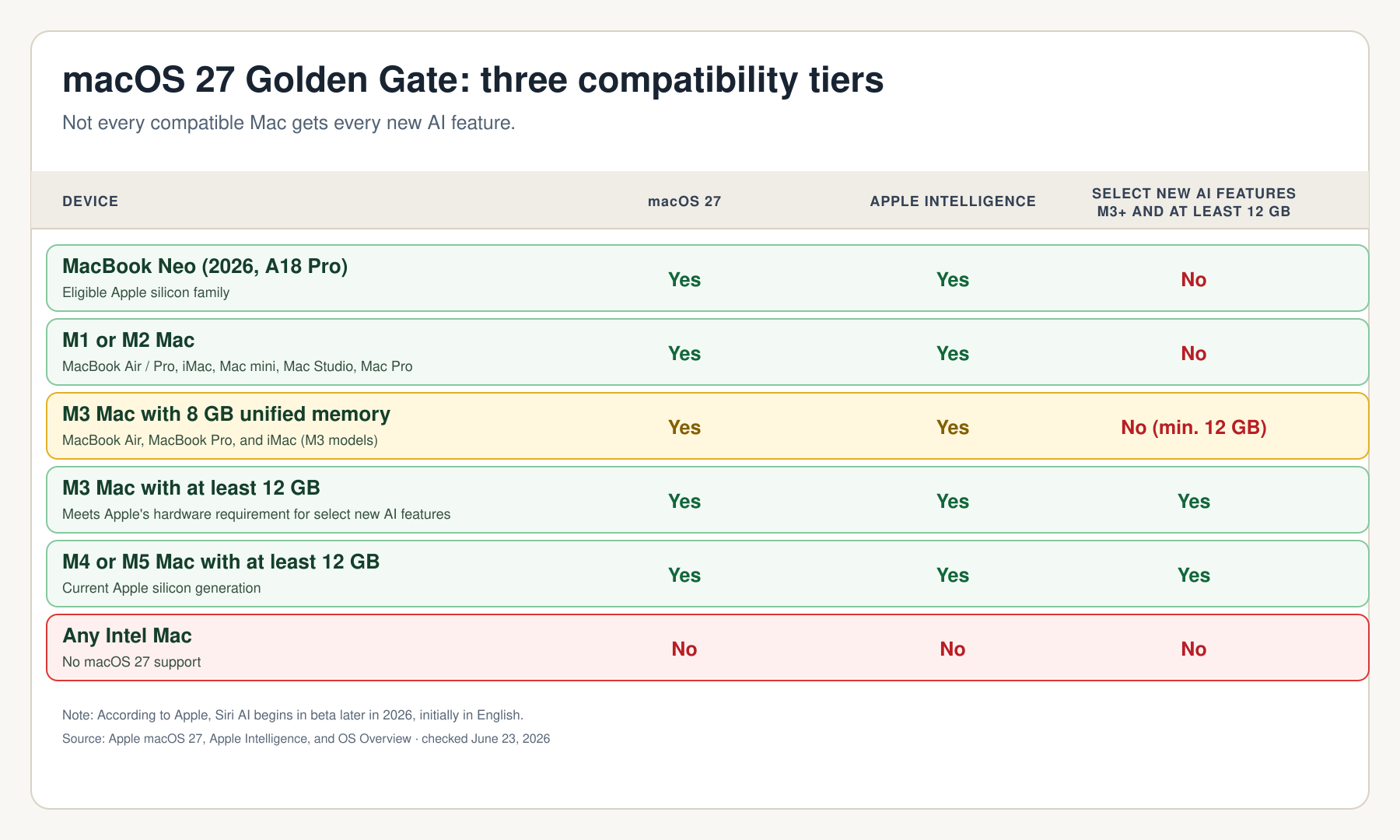
Task: Click the 'macOS 27' column header
Action: [684, 201]
